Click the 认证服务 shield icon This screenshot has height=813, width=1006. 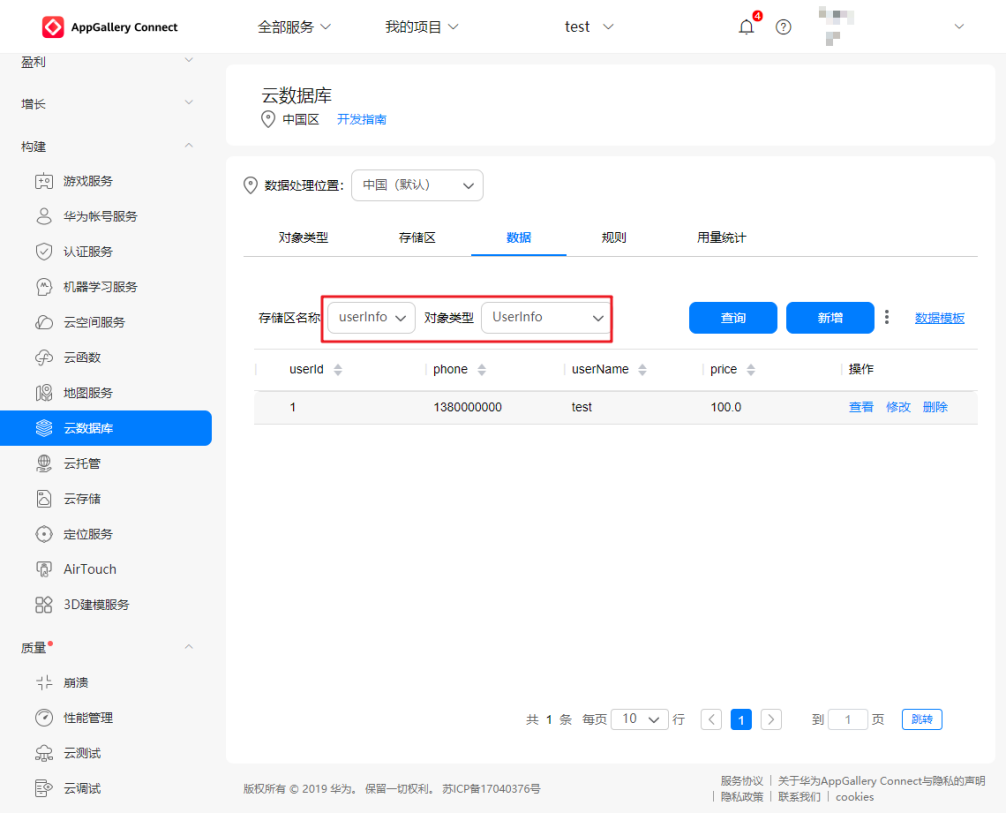[44, 252]
